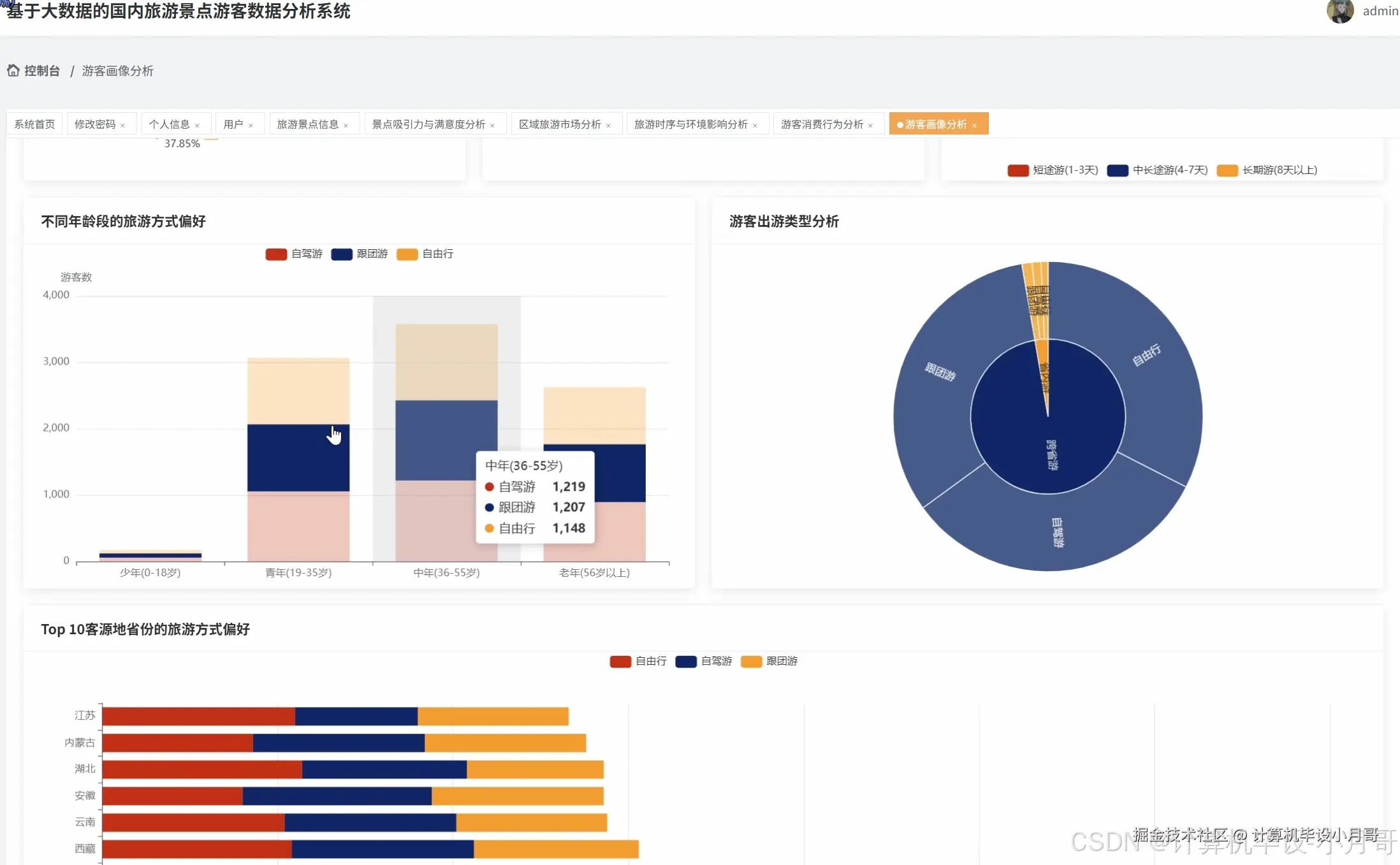The width and height of the screenshot is (1400, 865).
Task: Close the 个人信息 tab
Action: [197, 126]
